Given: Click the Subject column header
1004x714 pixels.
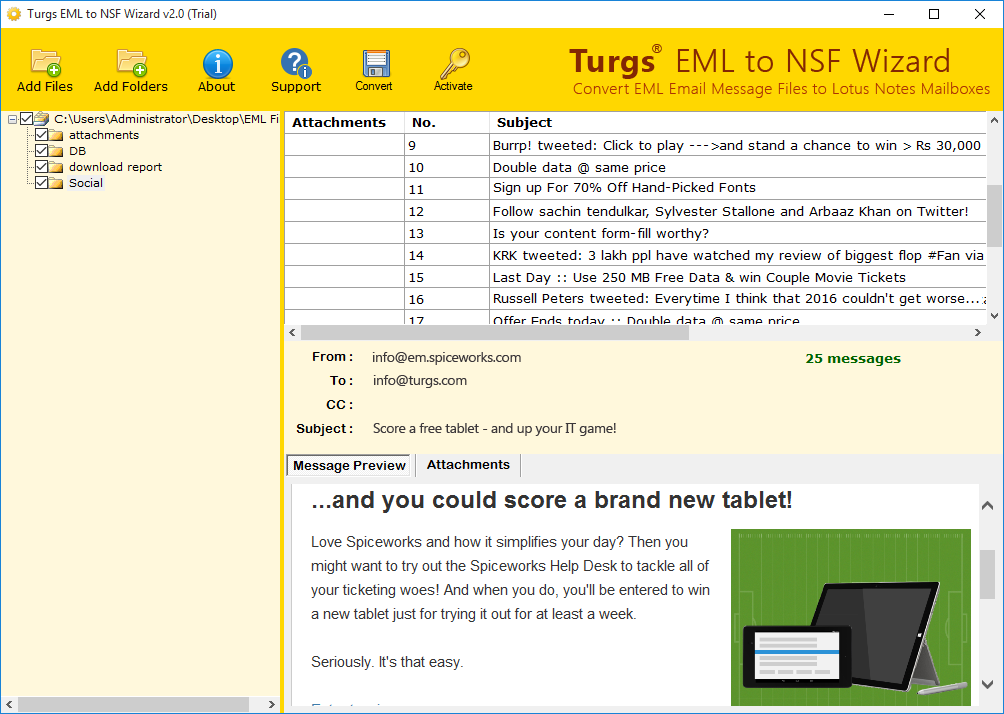Looking at the screenshot, I should click(x=738, y=122).
